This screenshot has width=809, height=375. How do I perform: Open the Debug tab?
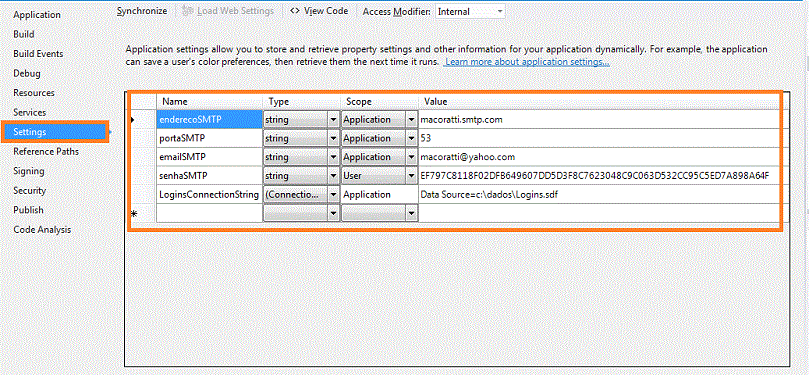click(x=27, y=73)
